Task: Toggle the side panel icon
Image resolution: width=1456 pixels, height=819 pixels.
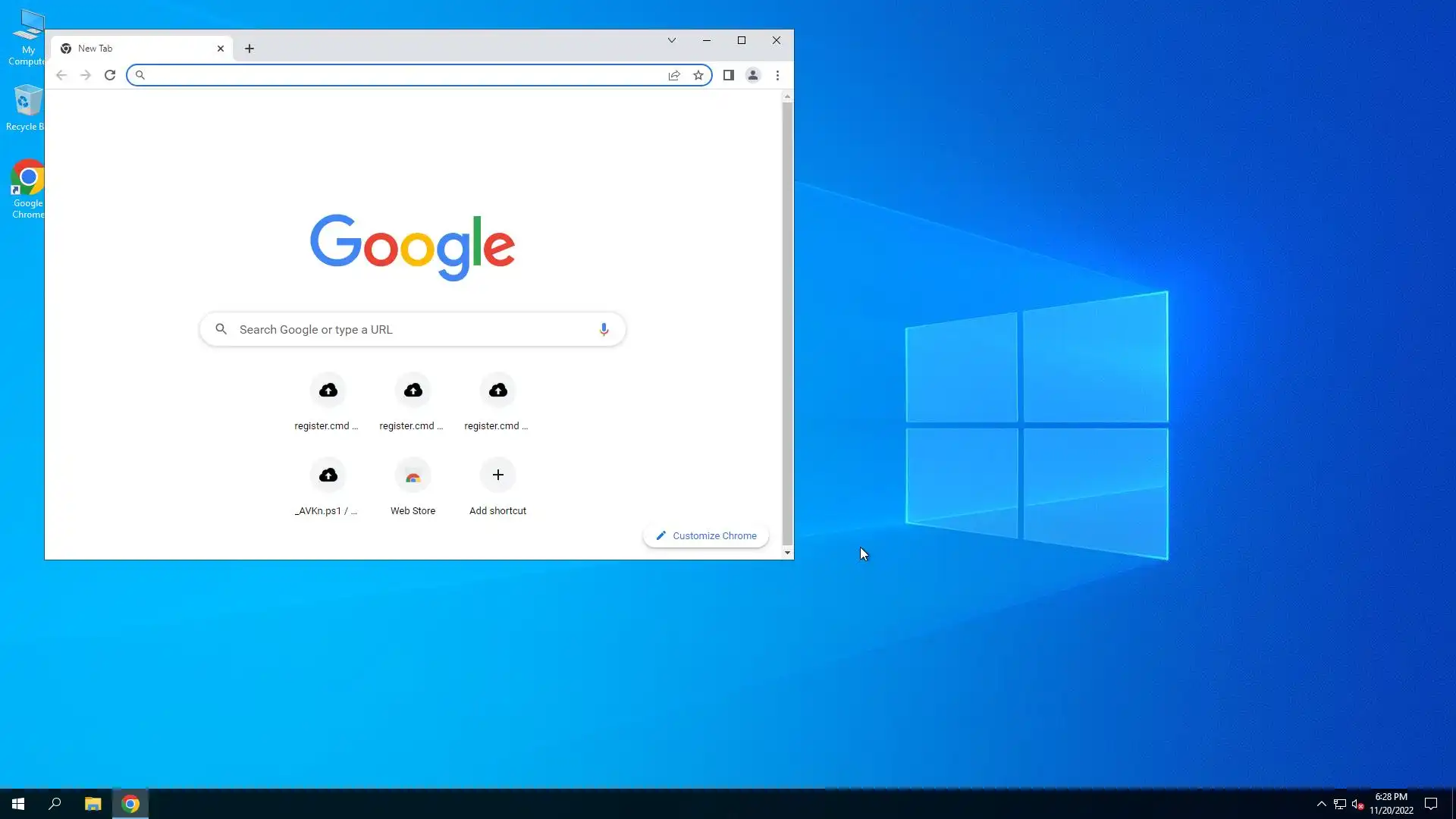Action: [x=728, y=75]
